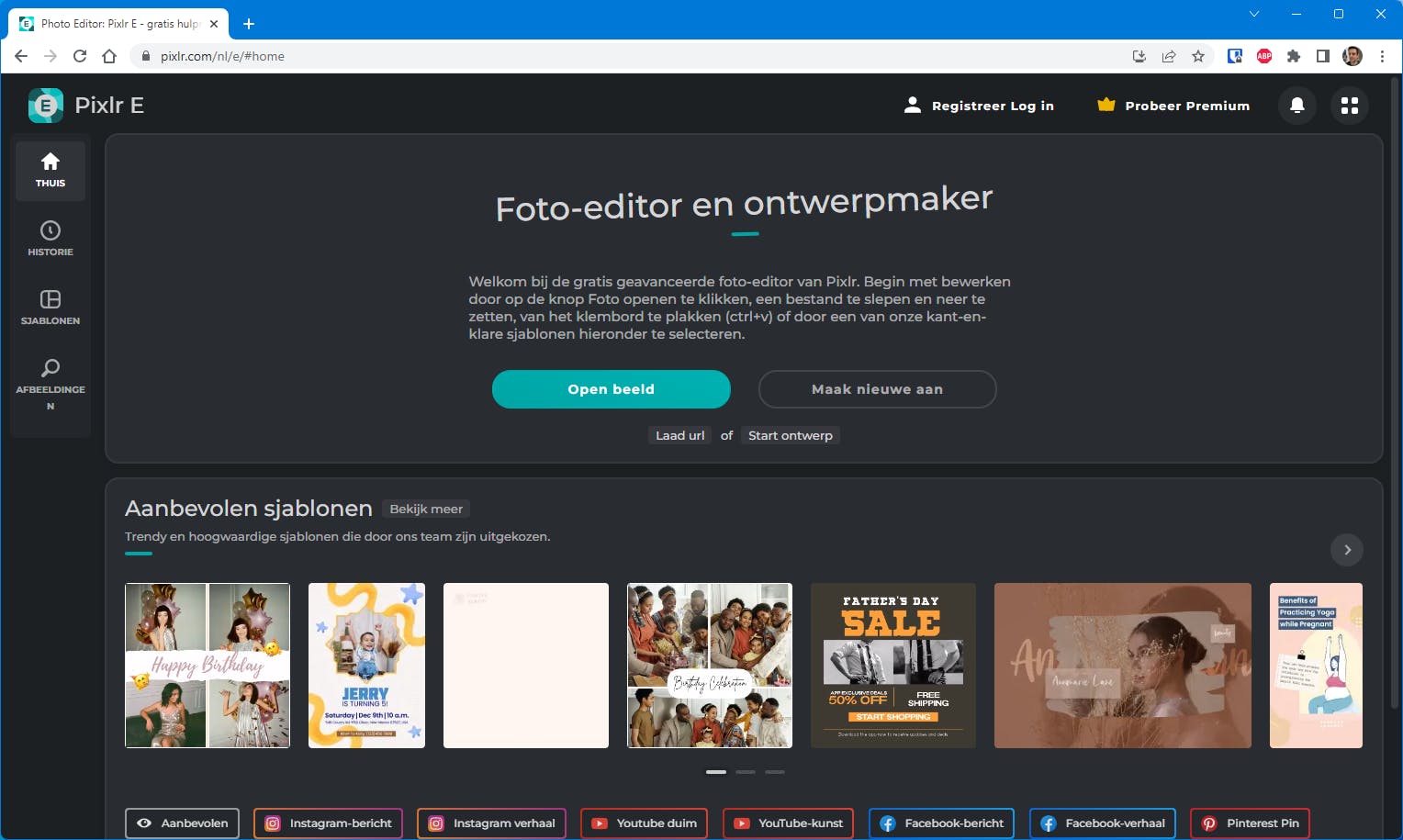Select the Facebook-verhaal template filter
Viewport: 1403px width, 840px height.
coord(1103,823)
